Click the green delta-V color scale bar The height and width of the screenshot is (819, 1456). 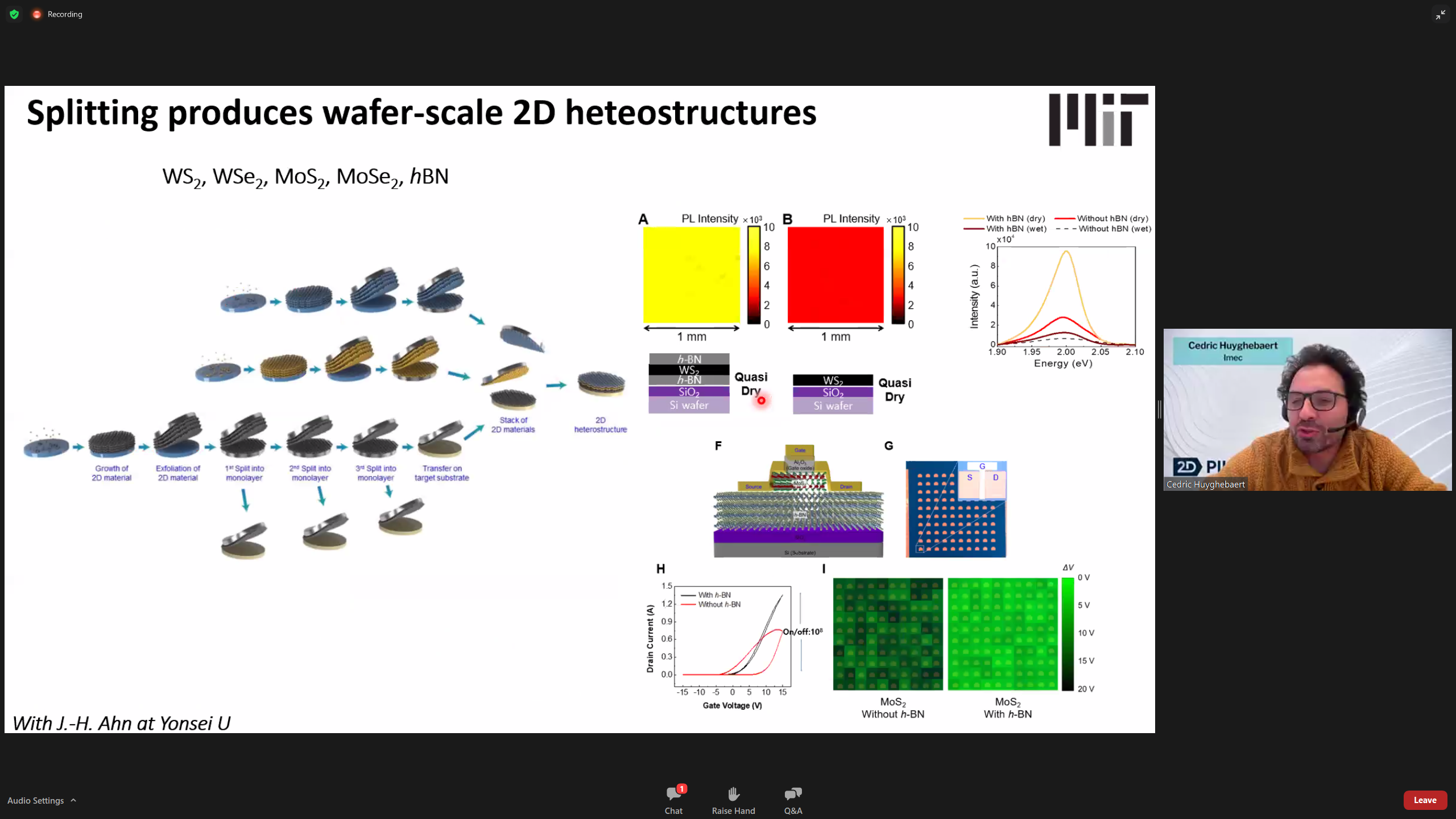pos(1067,634)
